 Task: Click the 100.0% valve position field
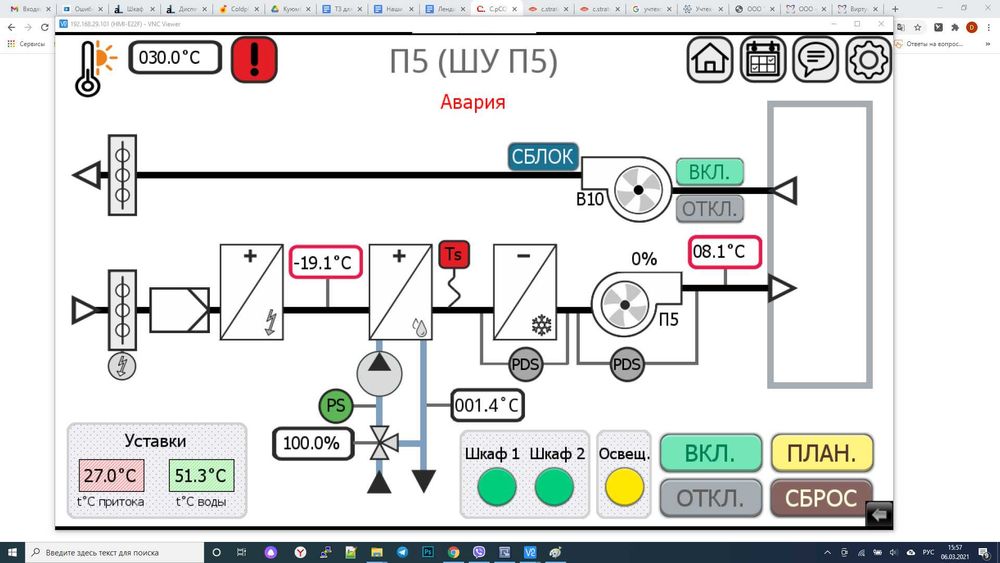312,443
